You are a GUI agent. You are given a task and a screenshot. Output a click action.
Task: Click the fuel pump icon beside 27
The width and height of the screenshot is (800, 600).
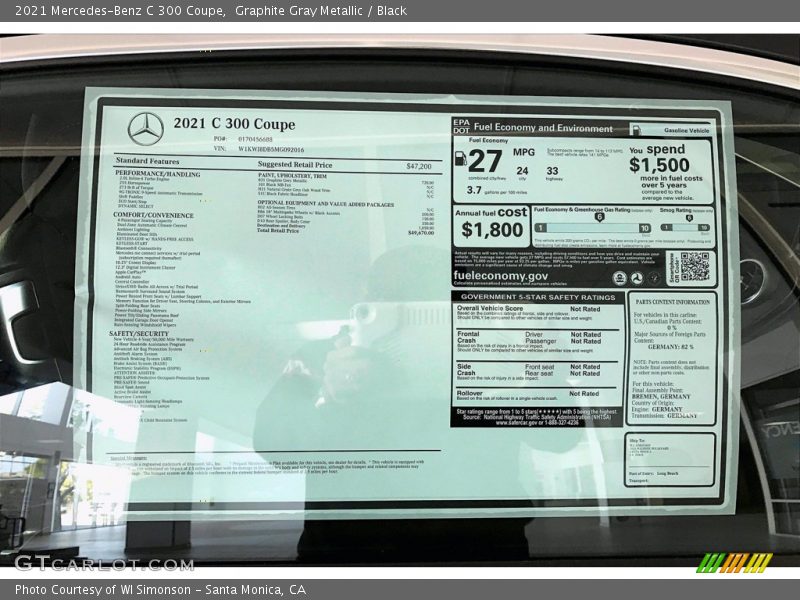coord(460,158)
